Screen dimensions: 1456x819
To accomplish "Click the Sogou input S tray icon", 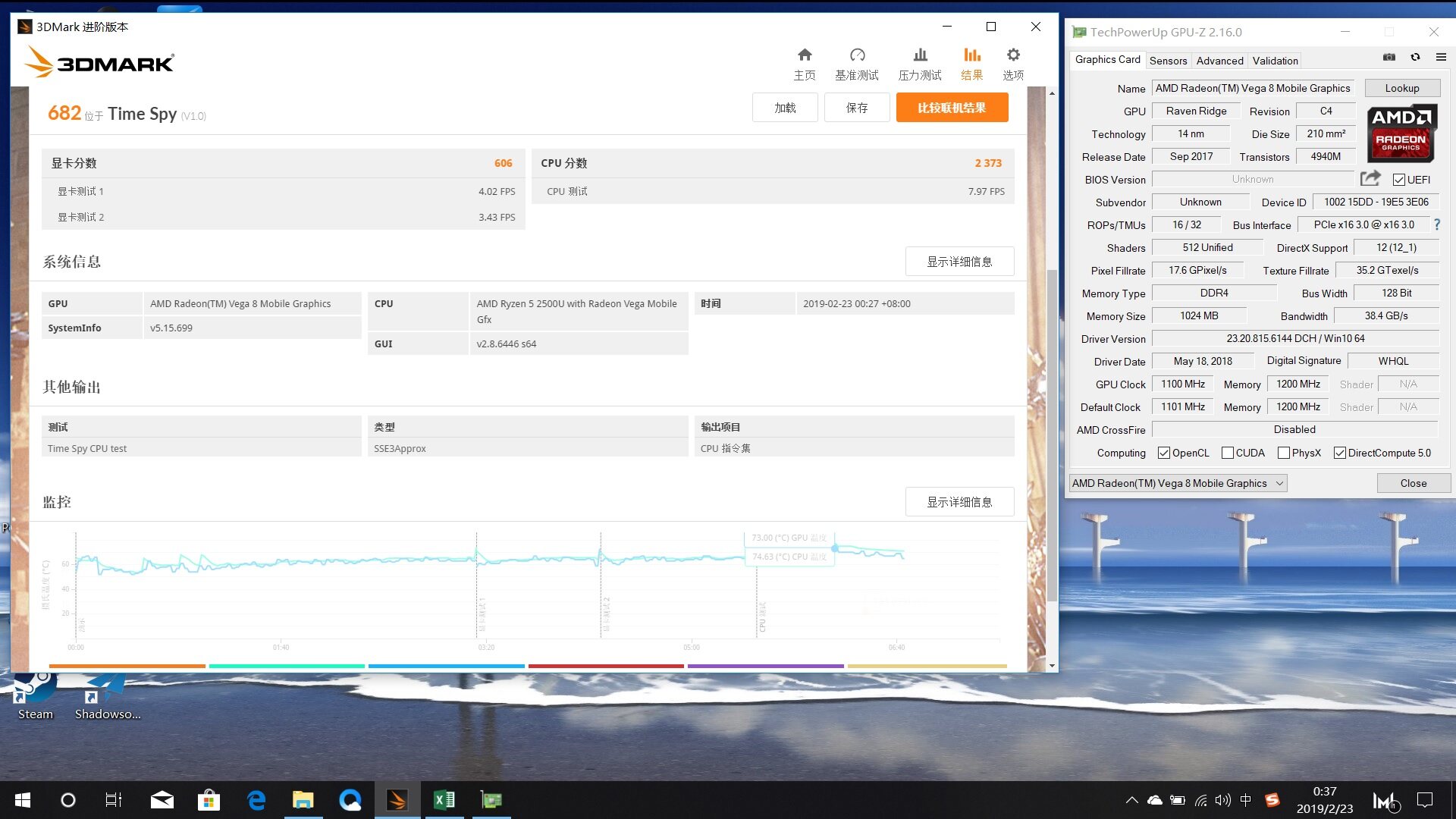I will point(1272,800).
